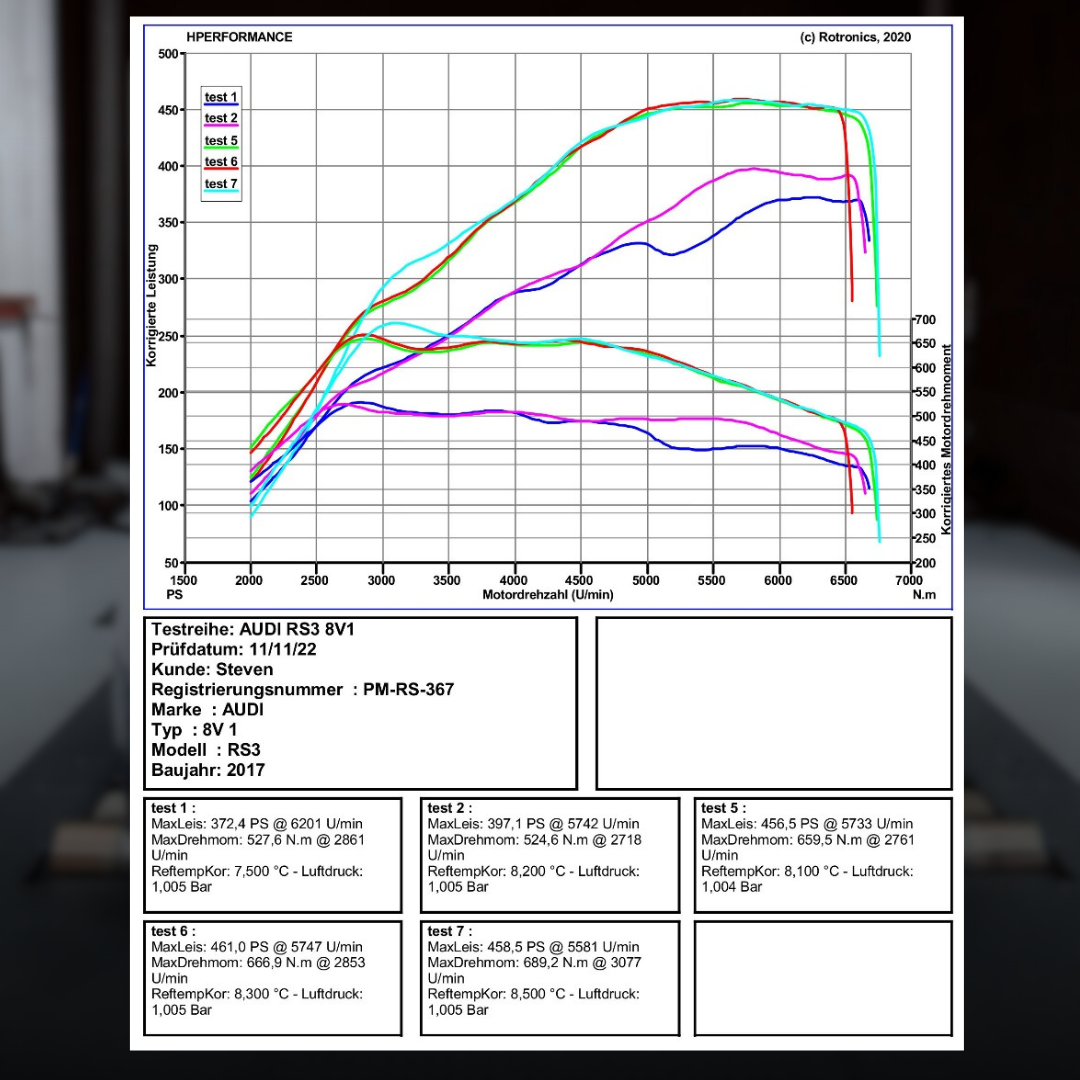1080x1080 pixels.
Task: Click the Baujahr: 2017 line
Action: click(208, 770)
